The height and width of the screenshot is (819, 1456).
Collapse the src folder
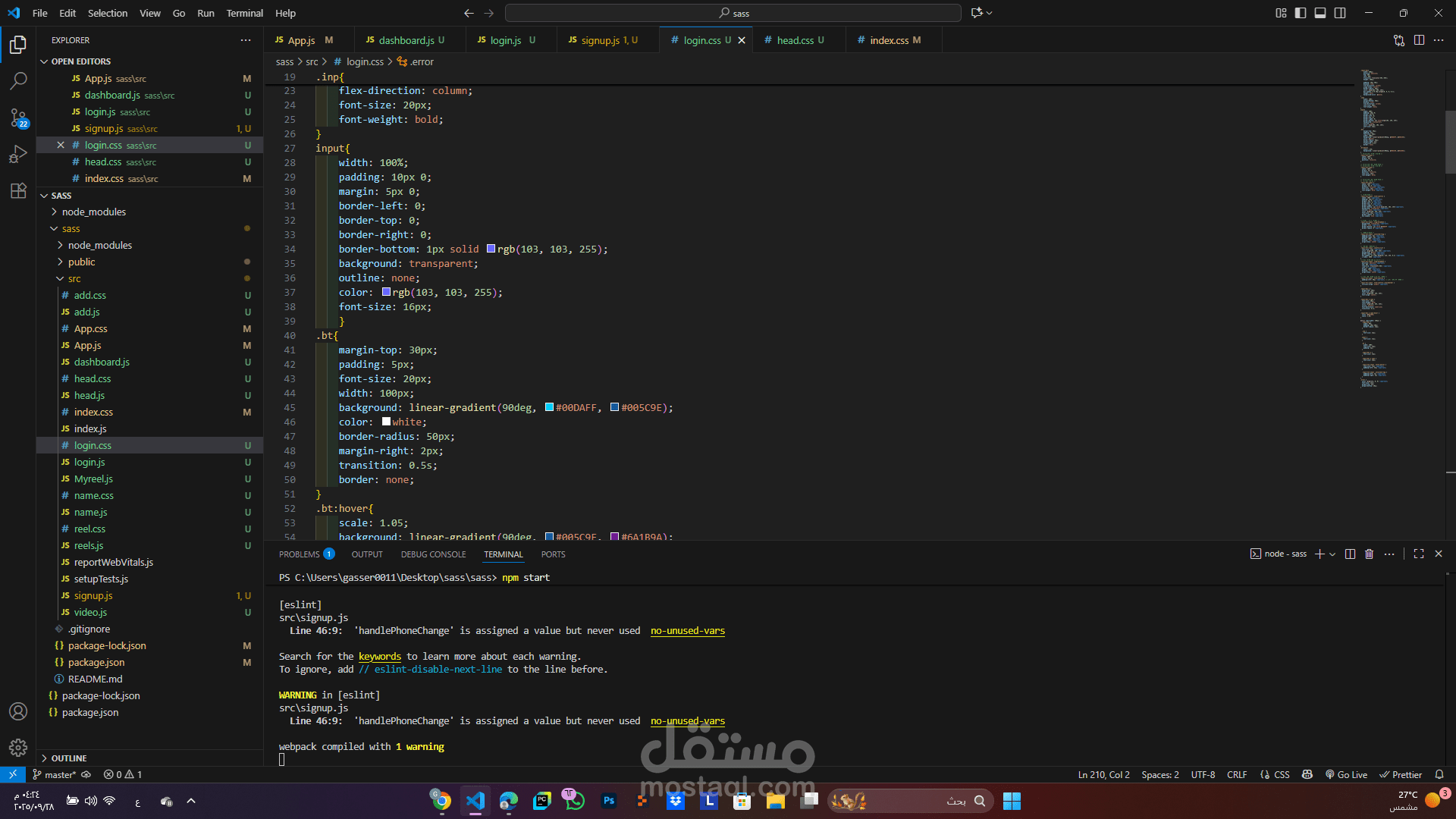[74, 278]
